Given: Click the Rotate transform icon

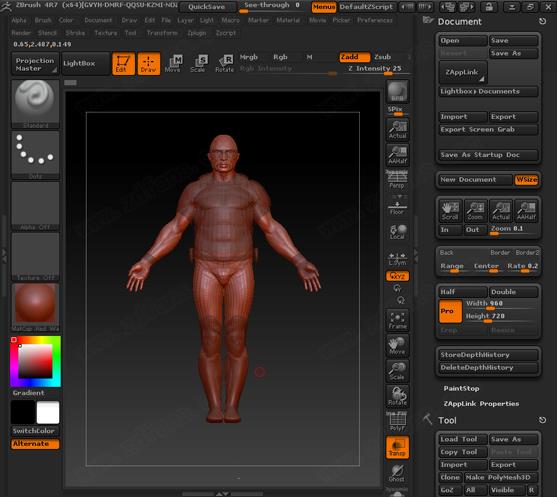Looking at the screenshot, I should point(224,64).
